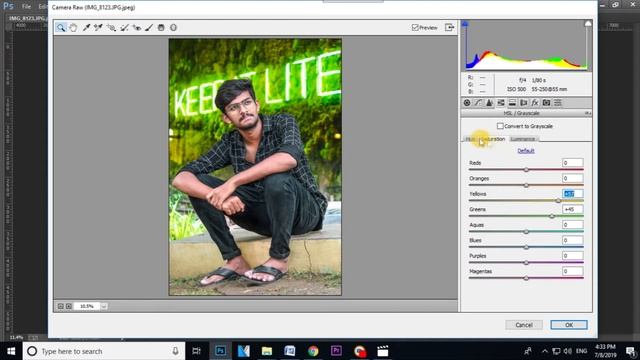640x360 pixels.
Task: Switch to the Saturation tab
Action: (x=493, y=139)
